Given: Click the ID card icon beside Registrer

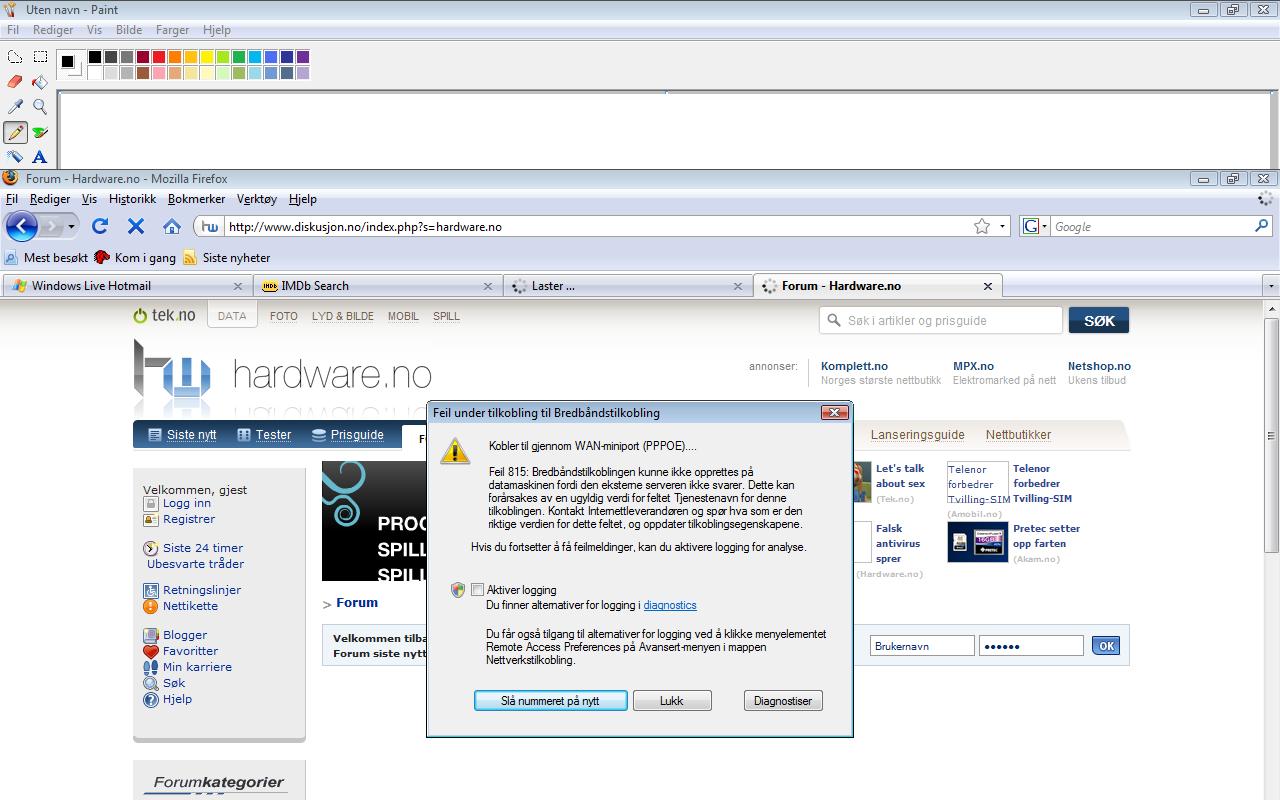Looking at the screenshot, I should click(151, 519).
